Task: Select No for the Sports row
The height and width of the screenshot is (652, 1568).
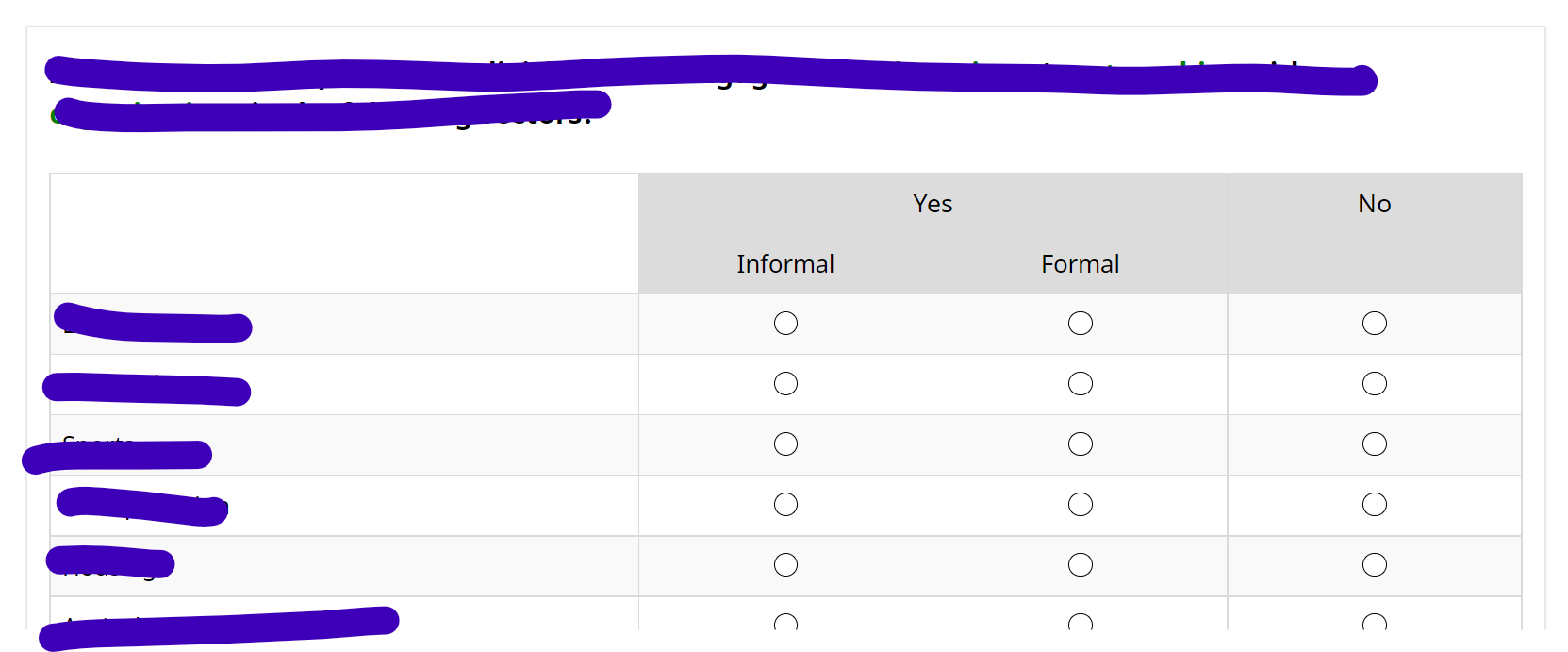Action: (x=1375, y=444)
